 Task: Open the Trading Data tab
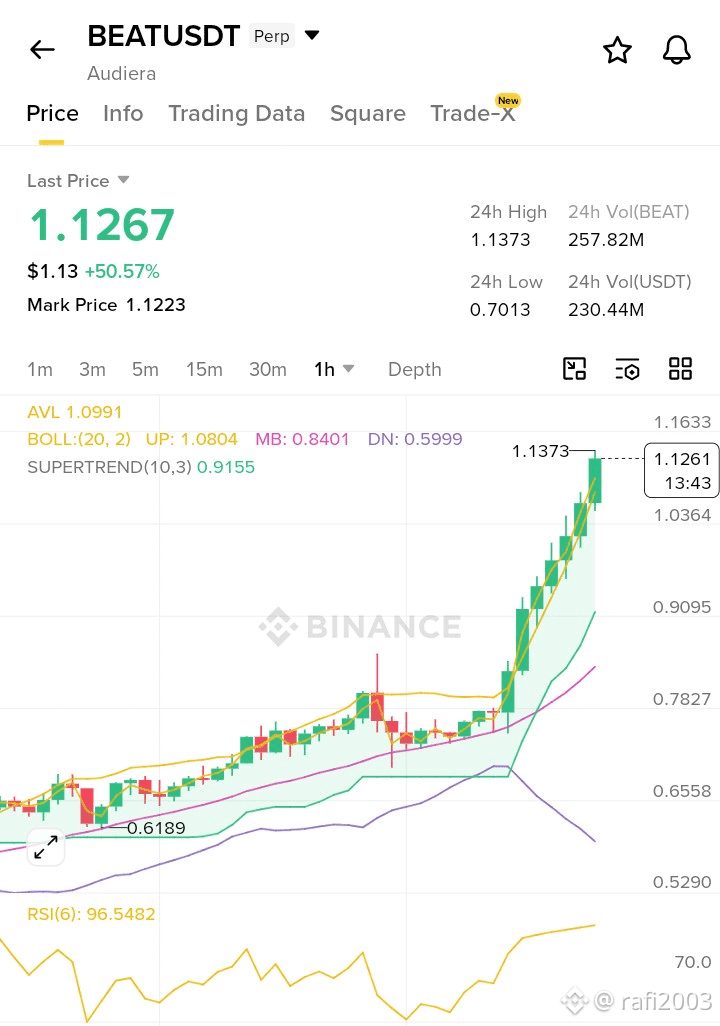click(236, 113)
